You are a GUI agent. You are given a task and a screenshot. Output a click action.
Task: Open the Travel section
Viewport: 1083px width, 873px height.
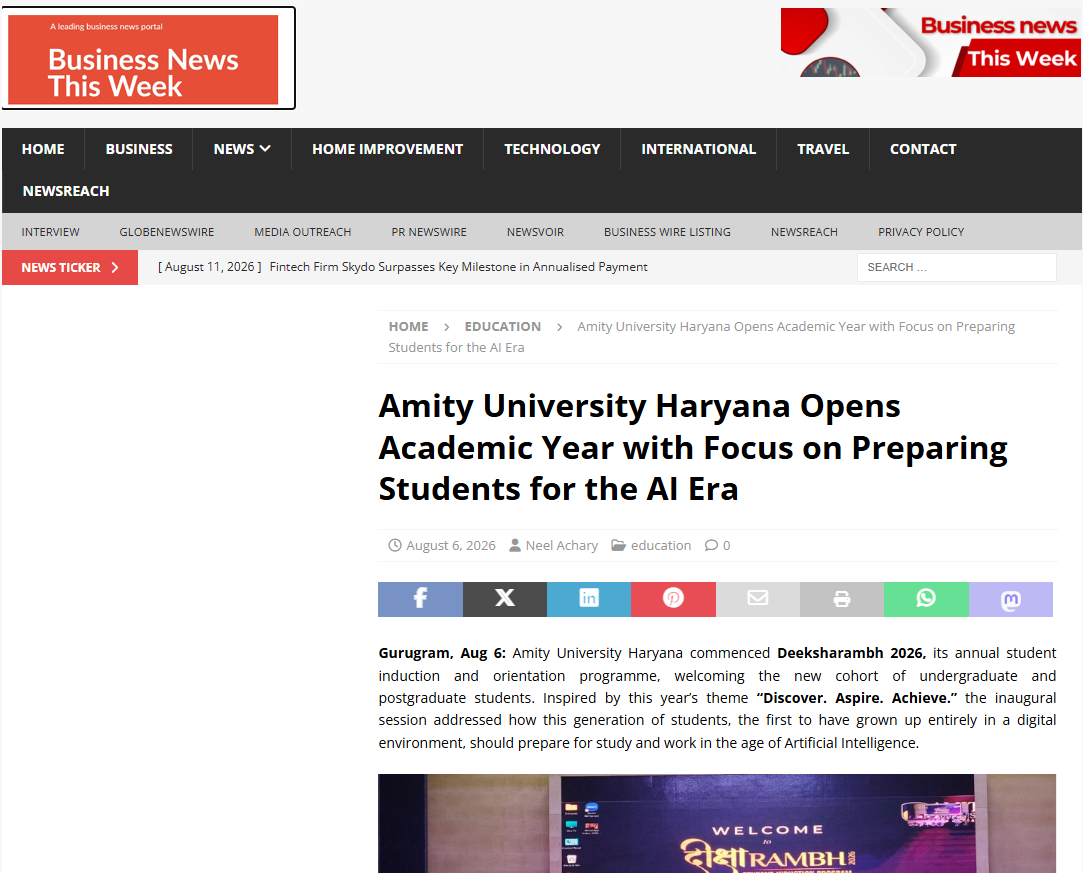[x=823, y=149]
